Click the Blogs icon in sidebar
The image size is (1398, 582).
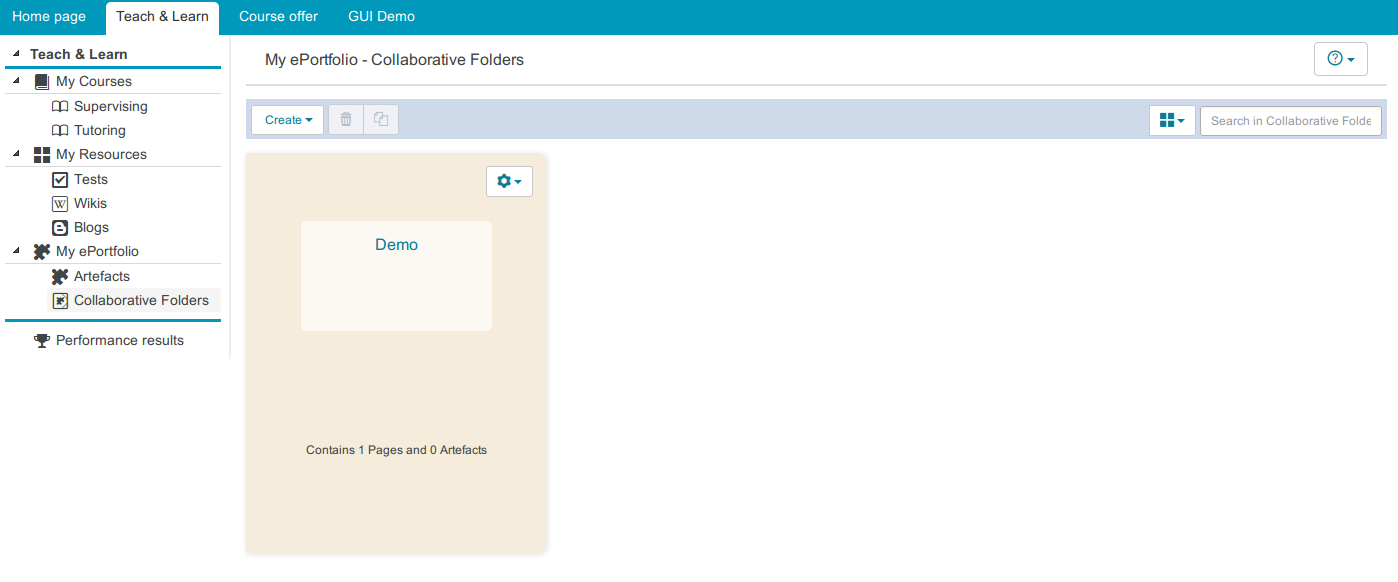(60, 228)
